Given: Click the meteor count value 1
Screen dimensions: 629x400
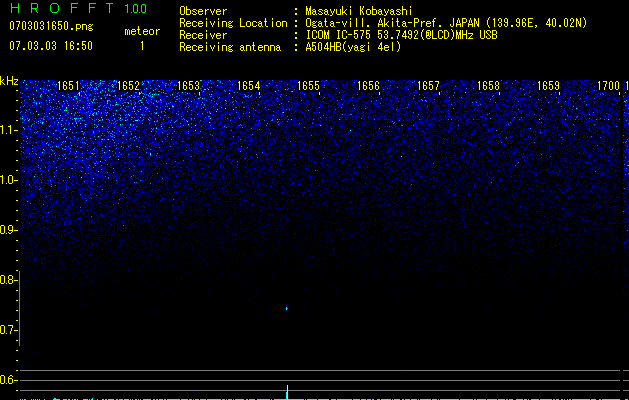Looking at the screenshot, I should pos(142,46).
